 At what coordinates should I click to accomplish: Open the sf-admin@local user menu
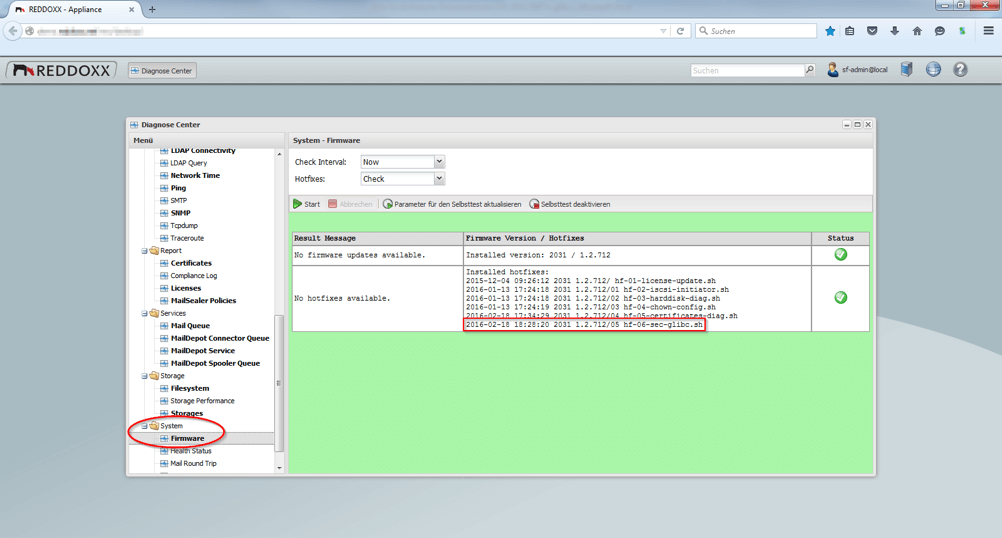[x=858, y=70]
